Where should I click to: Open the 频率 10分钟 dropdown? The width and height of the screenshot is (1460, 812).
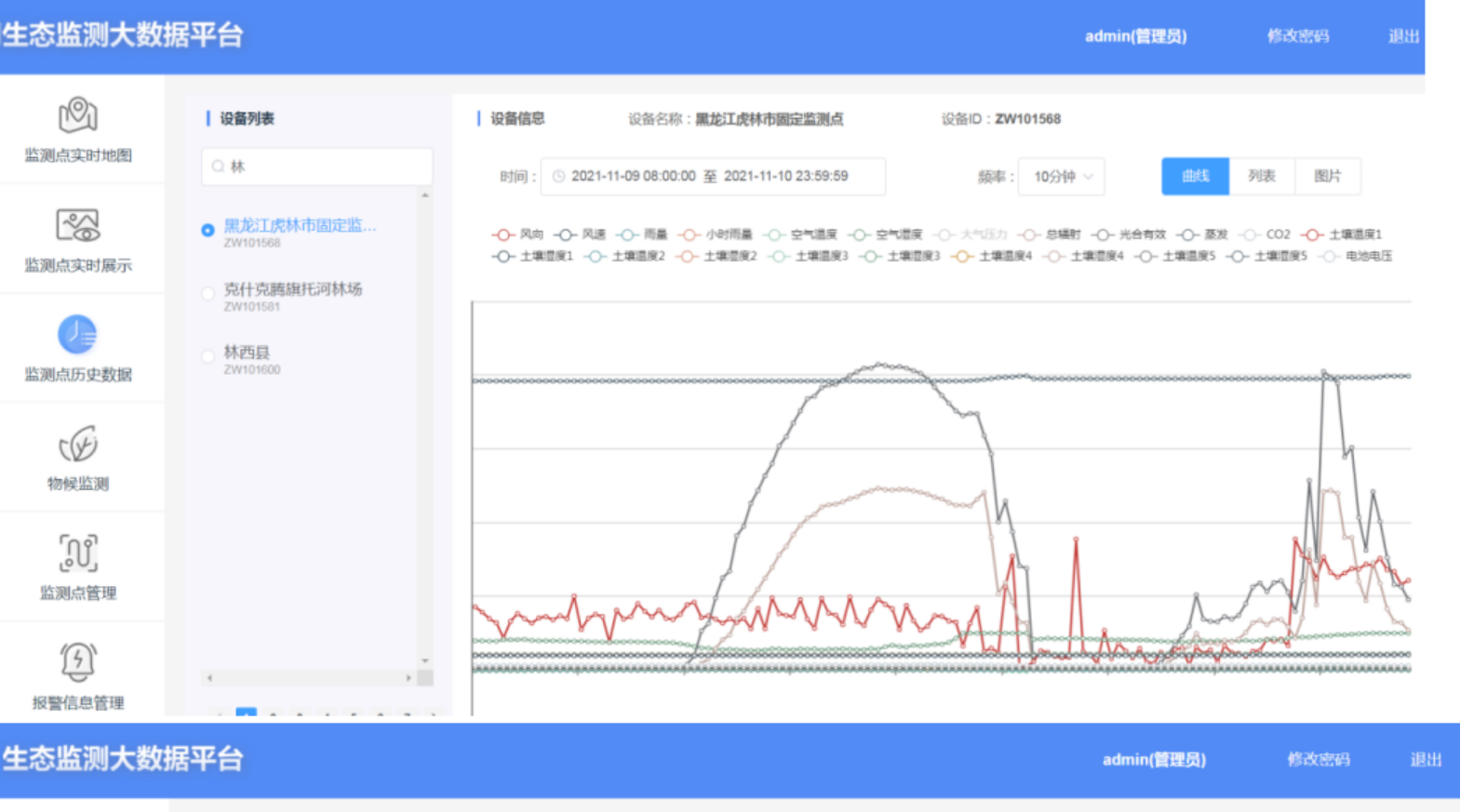pos(1062,177)
